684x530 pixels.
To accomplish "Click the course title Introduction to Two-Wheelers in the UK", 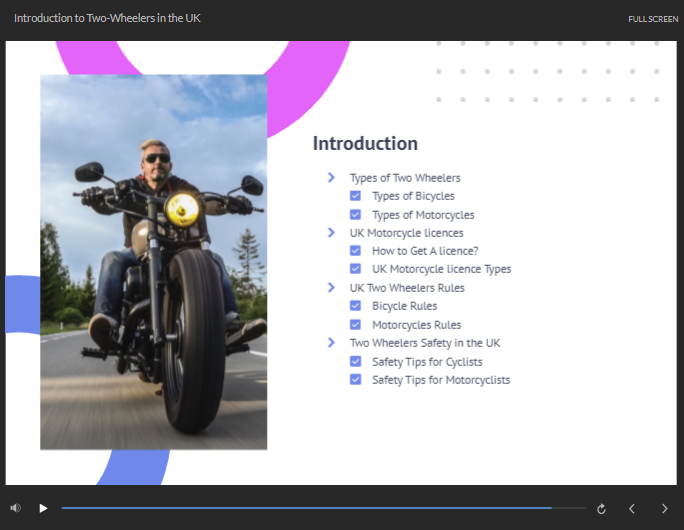I will [x=107, y=18].
